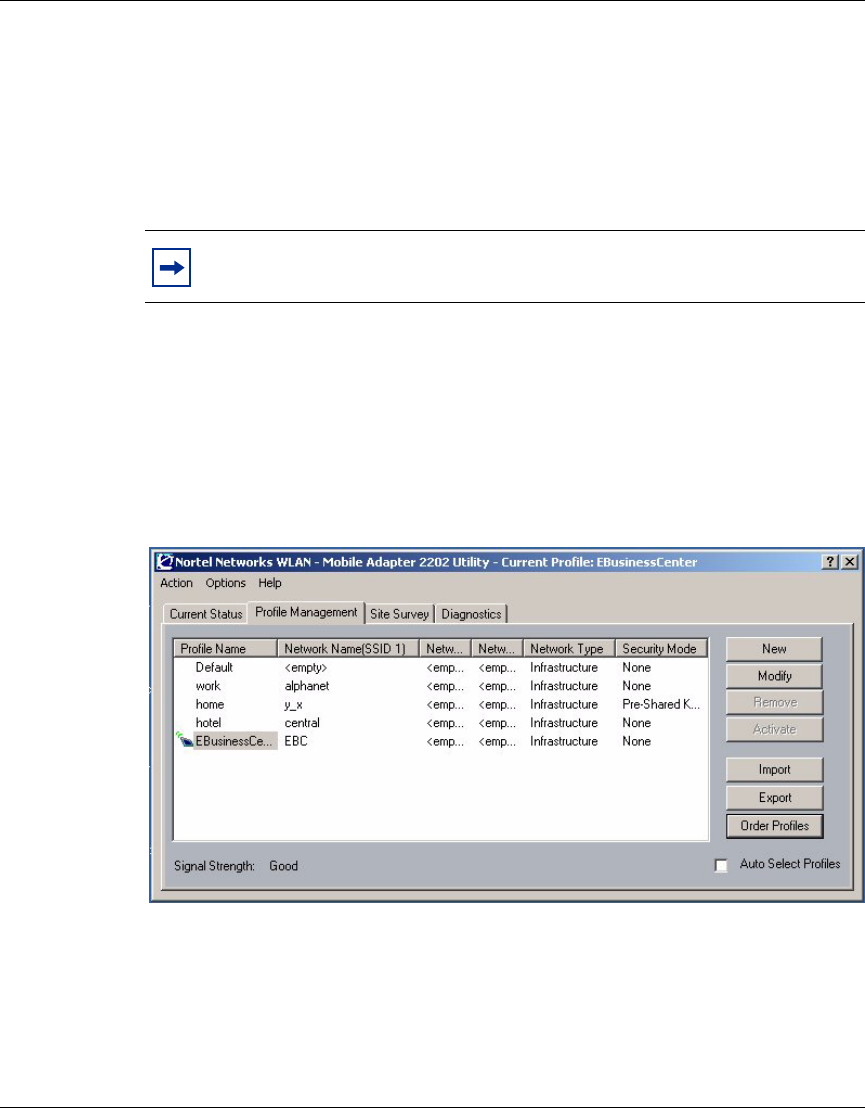
Task: Open the Diagnostics tab
Action: [x=471, y=614]
